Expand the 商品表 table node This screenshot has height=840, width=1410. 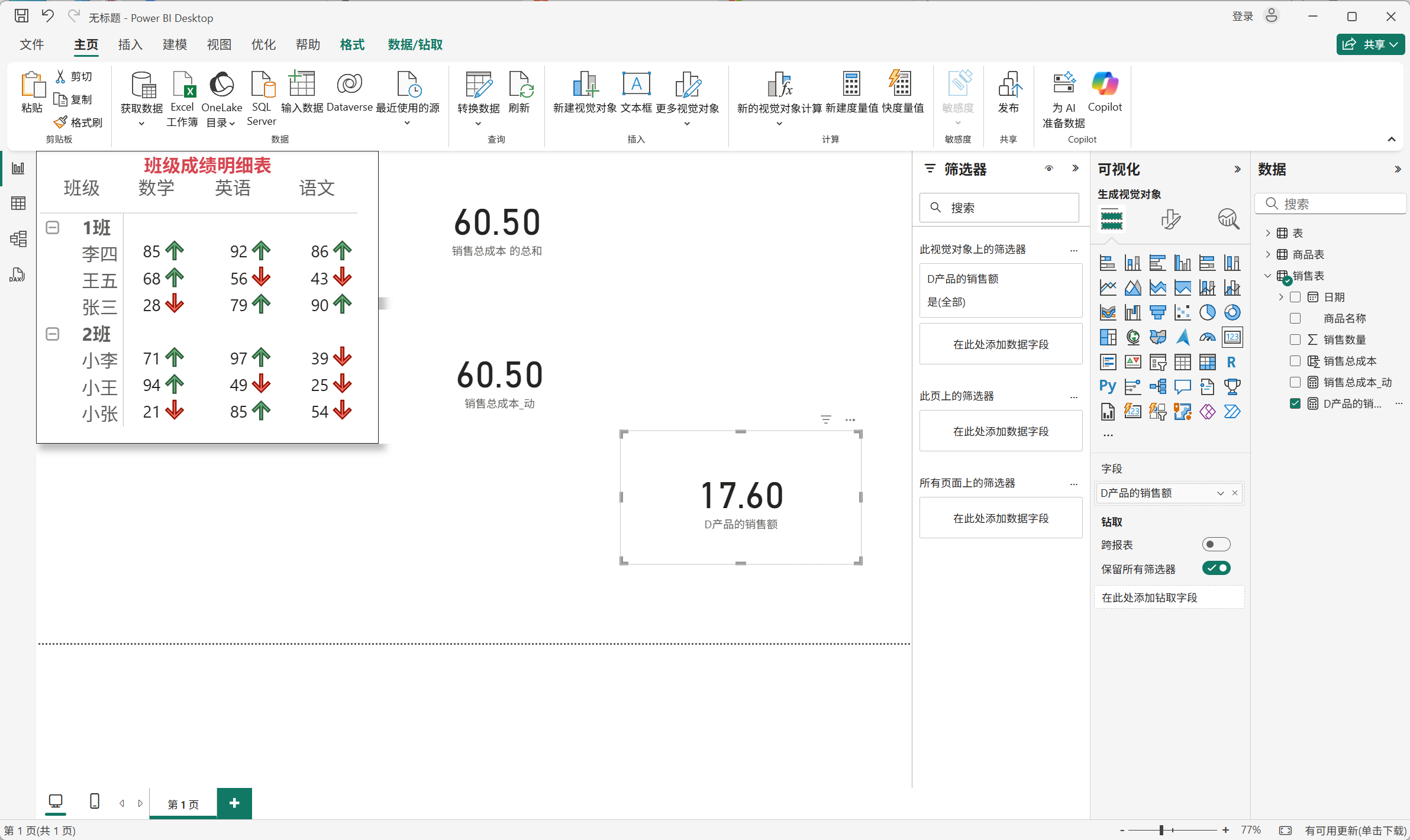click(x=1267, y=254)
